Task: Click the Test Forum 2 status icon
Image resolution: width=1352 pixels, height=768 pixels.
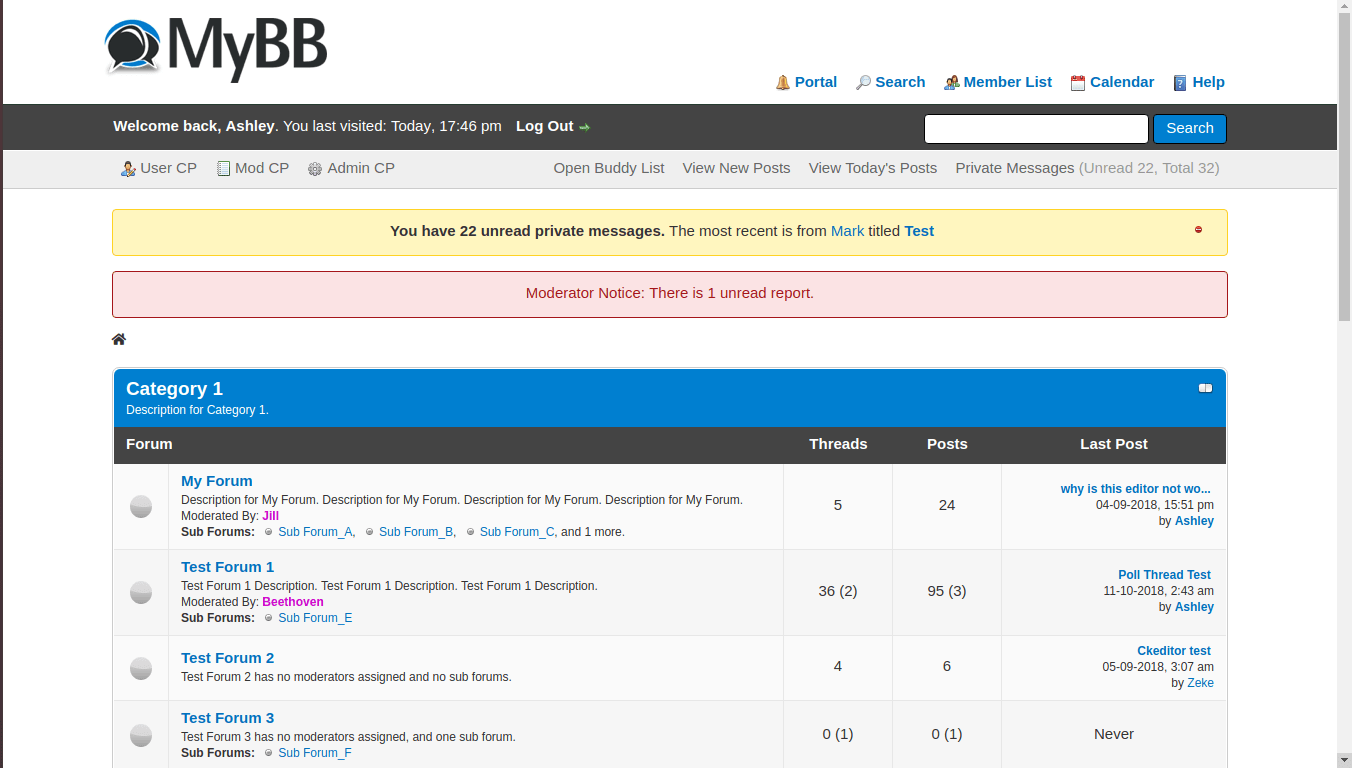Action: tap(141, 668)
